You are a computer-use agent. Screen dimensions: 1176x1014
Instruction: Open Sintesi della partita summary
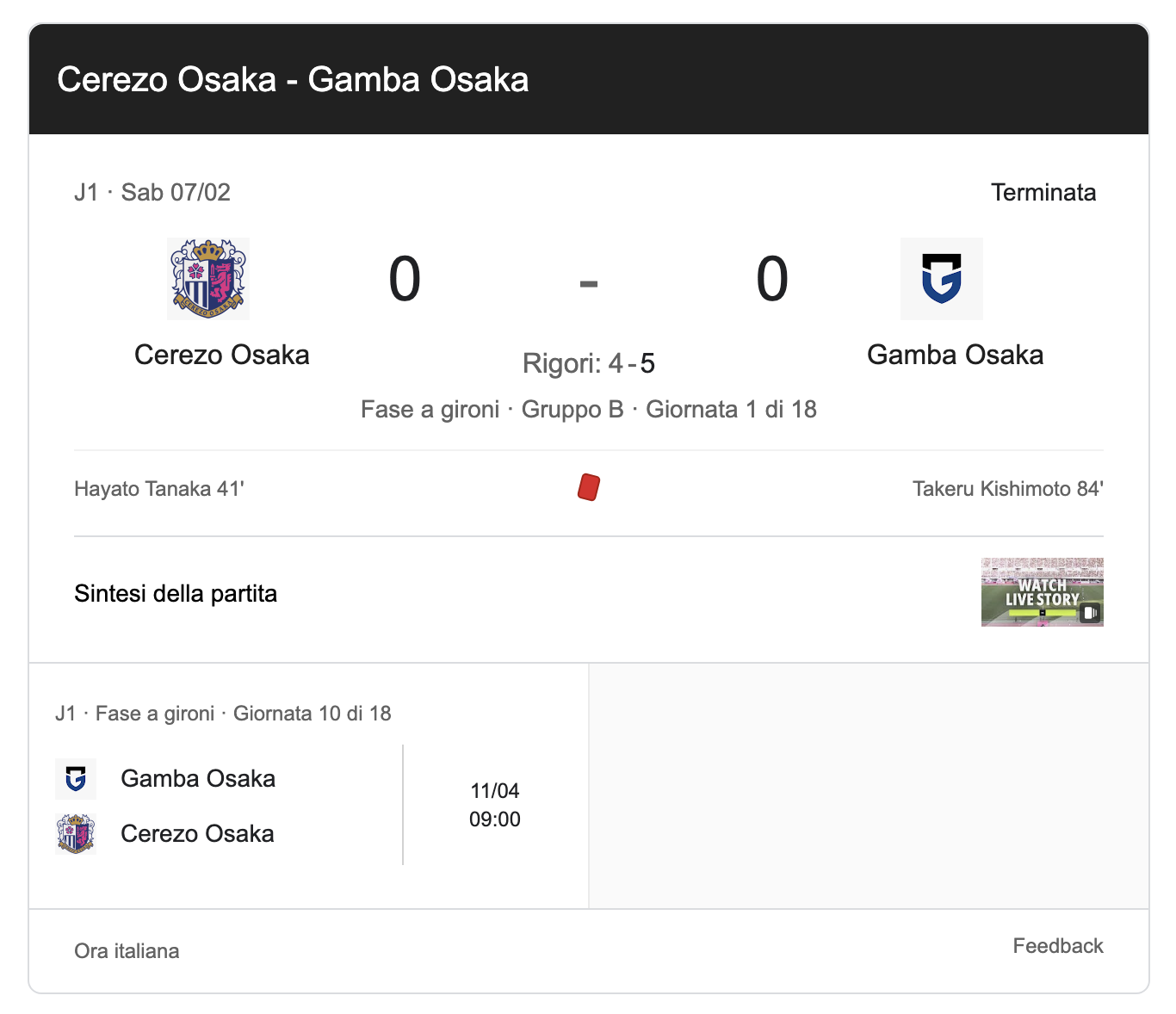(x=176, y=594)
